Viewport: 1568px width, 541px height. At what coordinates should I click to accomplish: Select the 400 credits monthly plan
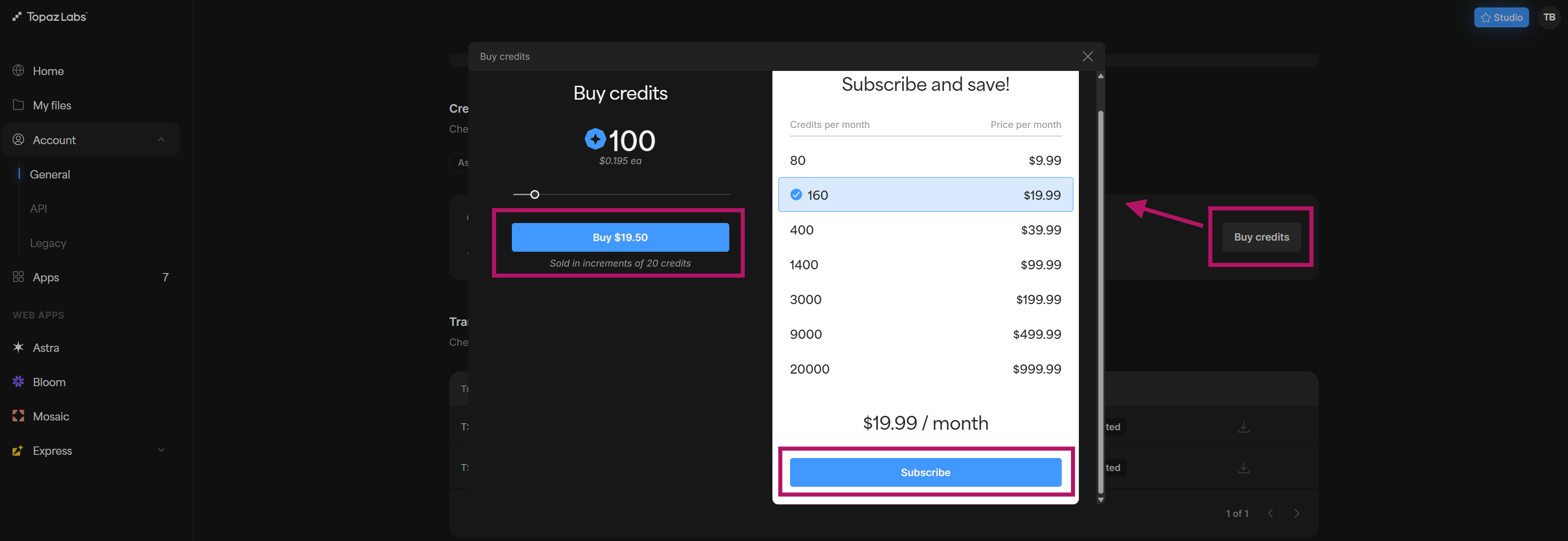(924, 230)
